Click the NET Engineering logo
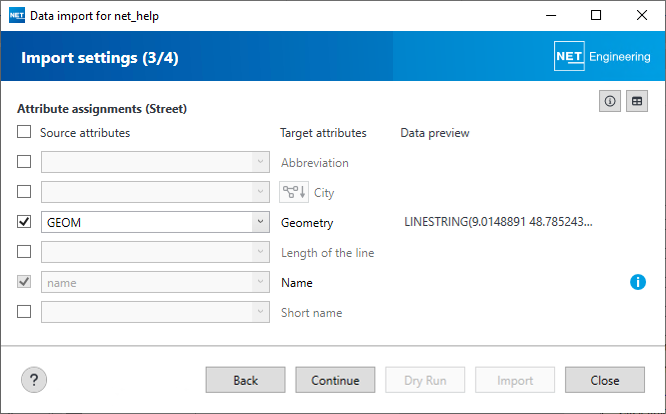Screen dimensions: 666x414 click(x=602, y=57)
